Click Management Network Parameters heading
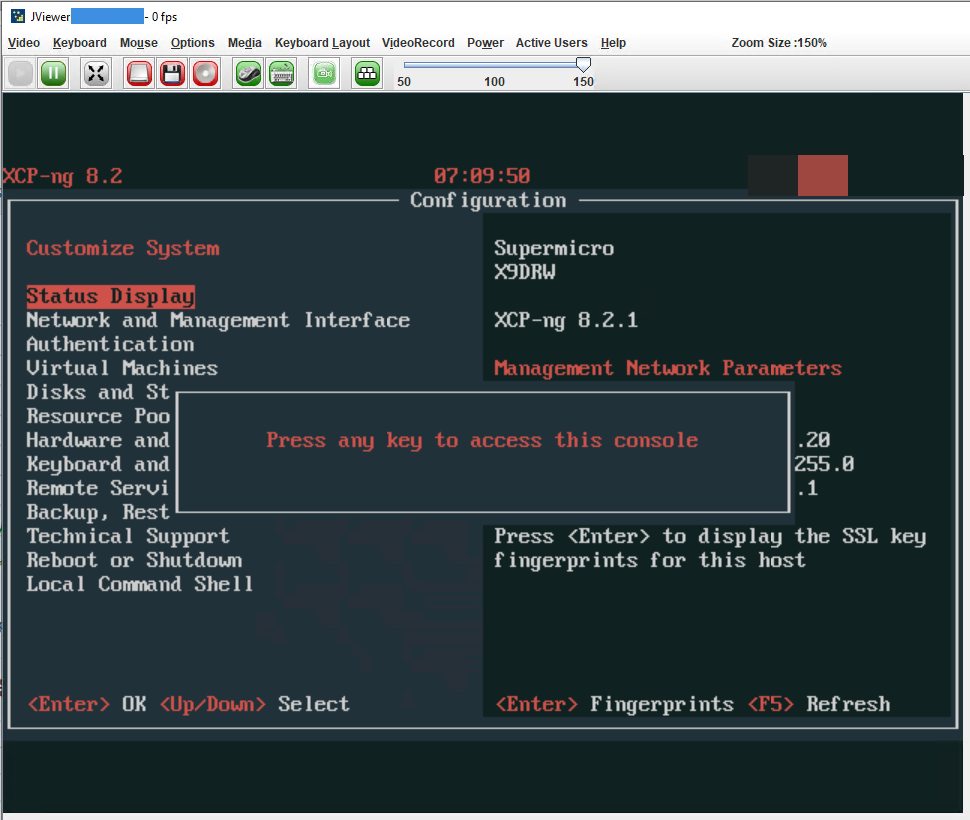Image resolution: width=970 pixels, height=820 pixels. (667, 369)
